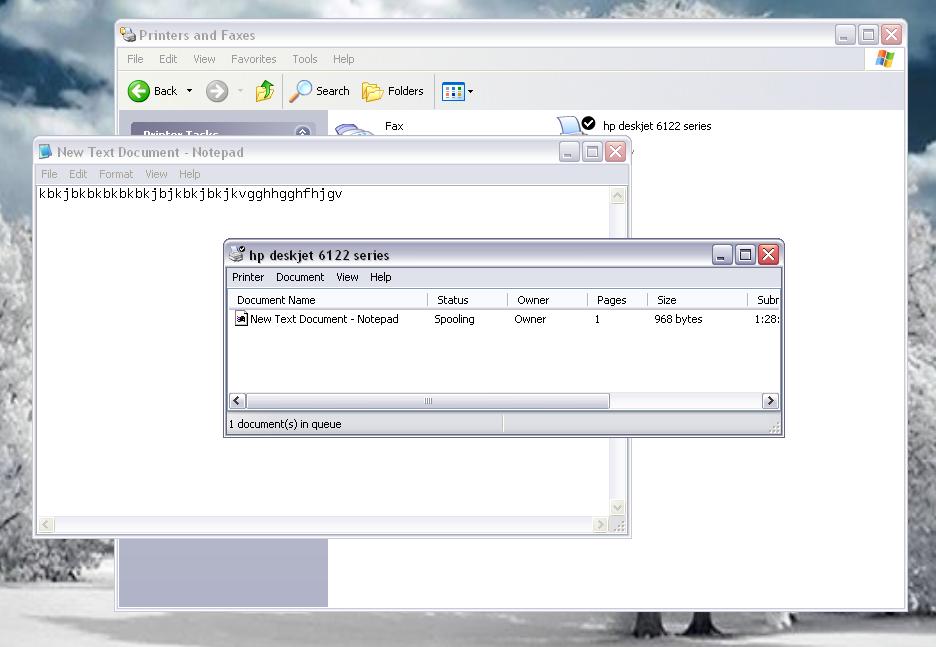The height and width of the screenshot is (647, 936).
Task: Click the Spooling status cell
Action: [454, 319]
